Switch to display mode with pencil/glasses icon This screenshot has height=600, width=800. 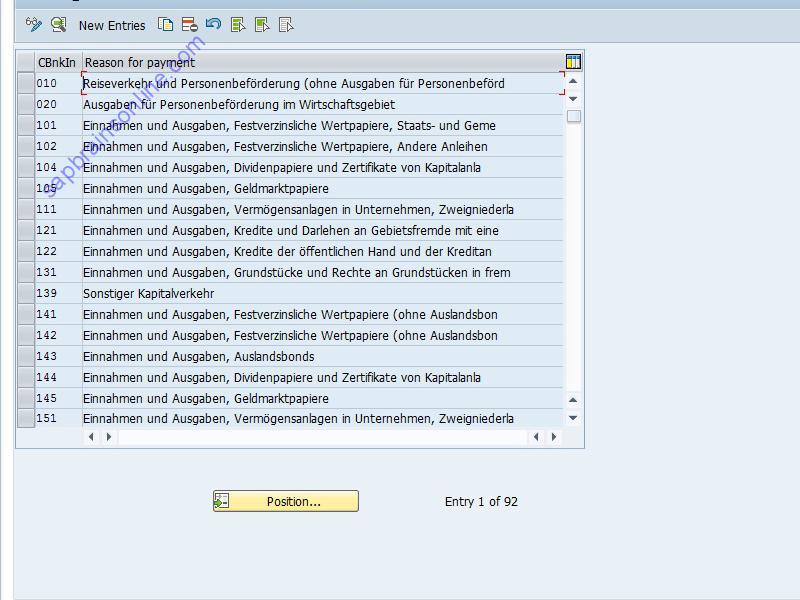click(33, 25)
